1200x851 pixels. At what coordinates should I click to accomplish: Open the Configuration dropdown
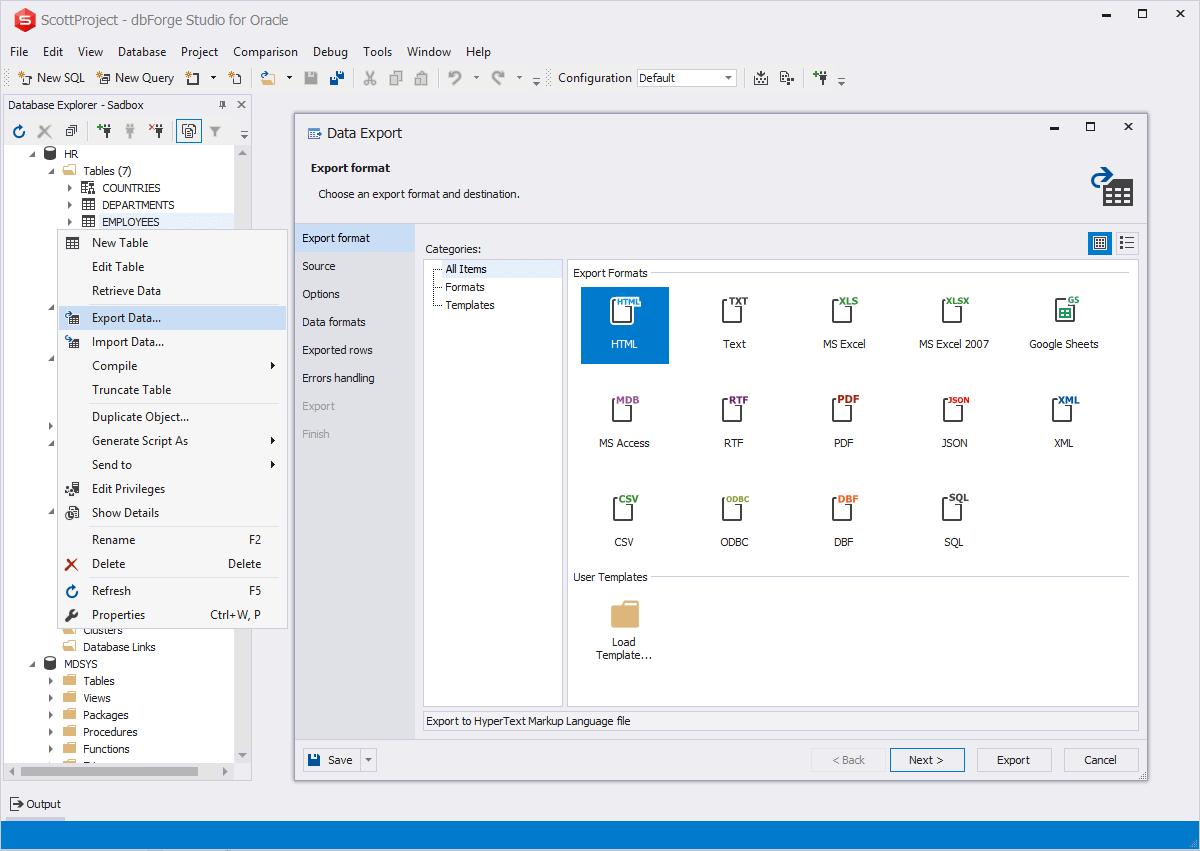tap(728, 78)
